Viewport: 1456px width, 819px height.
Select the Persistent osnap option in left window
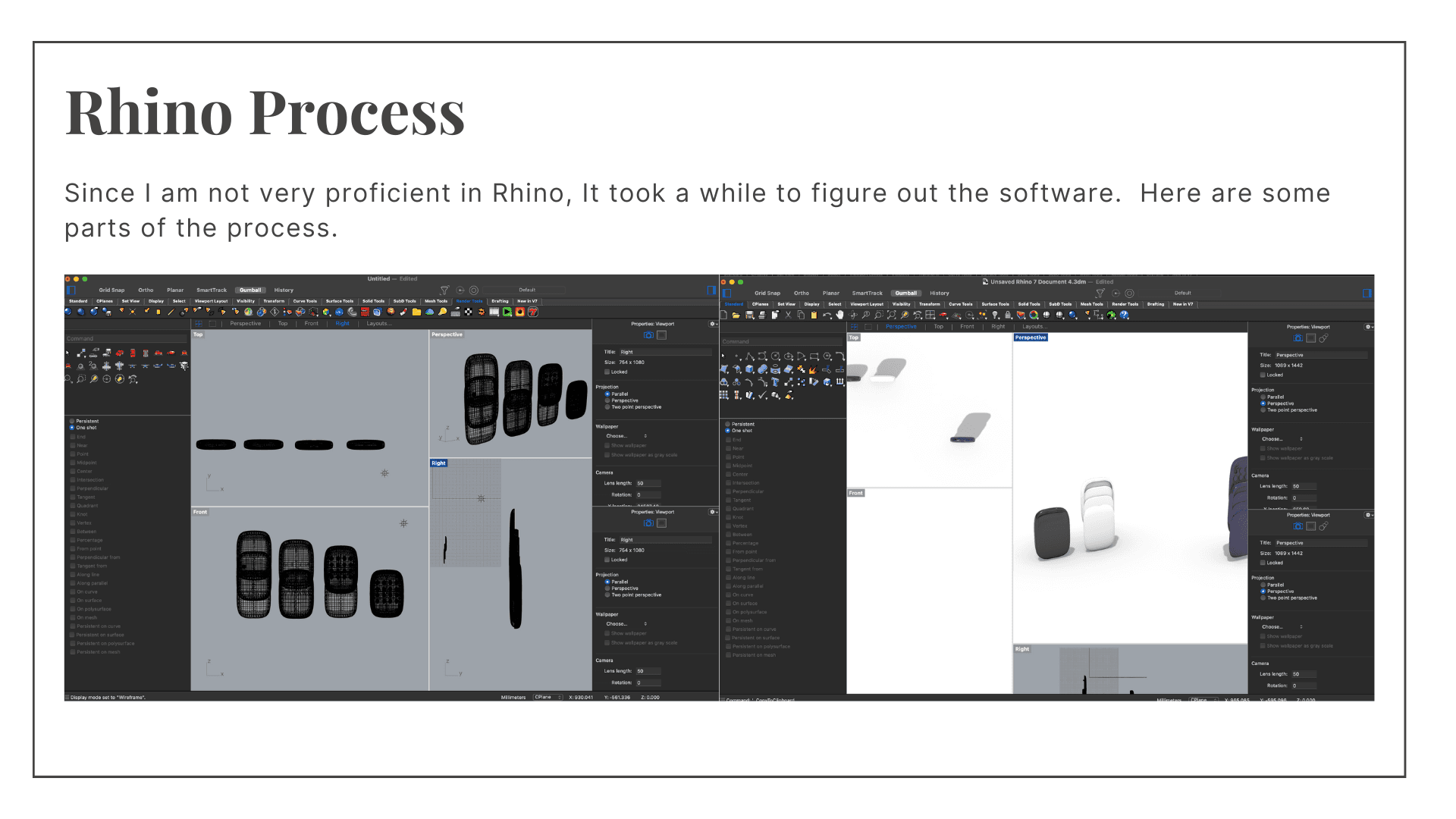pos(72,421)
